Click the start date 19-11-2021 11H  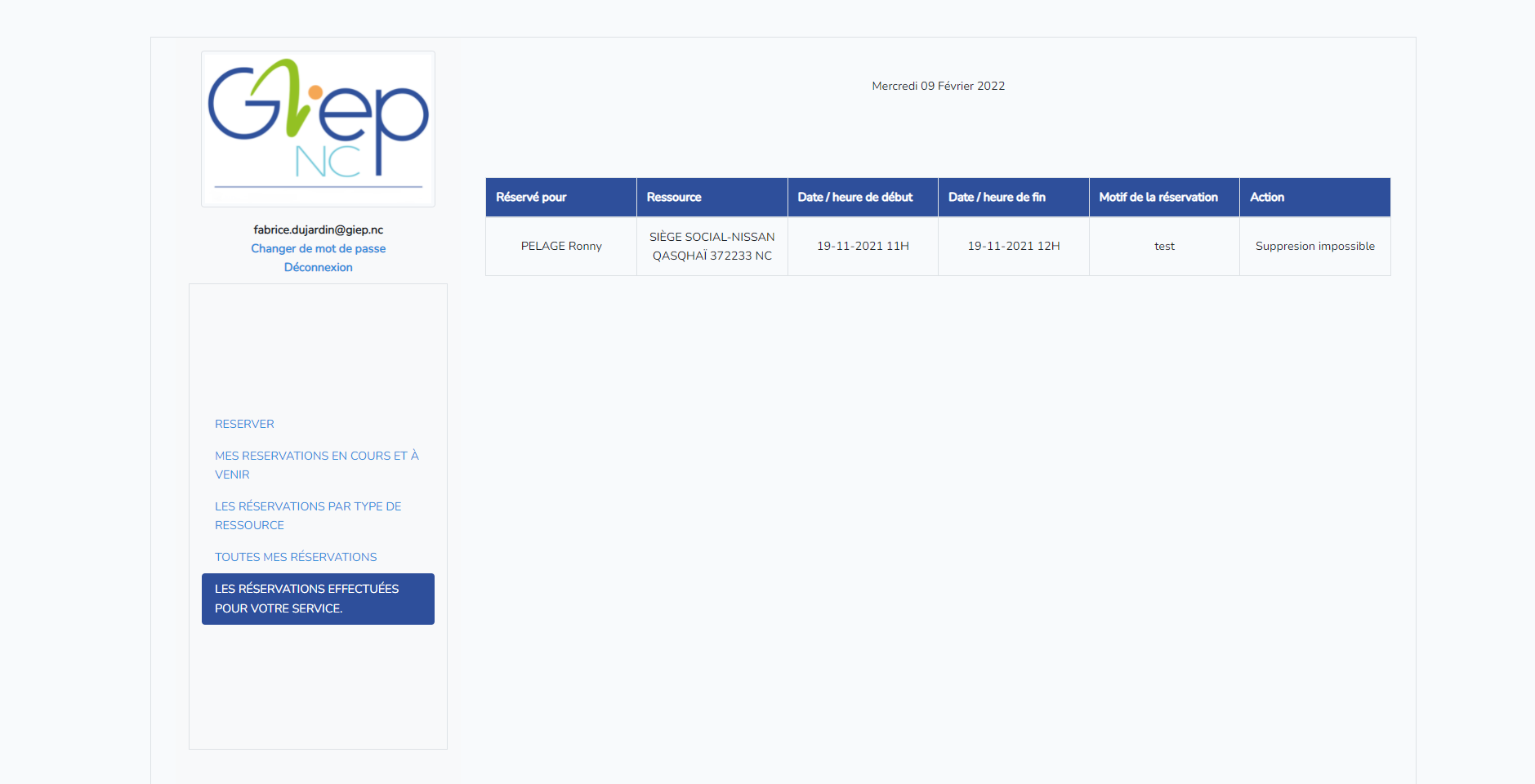coord(863,246)
